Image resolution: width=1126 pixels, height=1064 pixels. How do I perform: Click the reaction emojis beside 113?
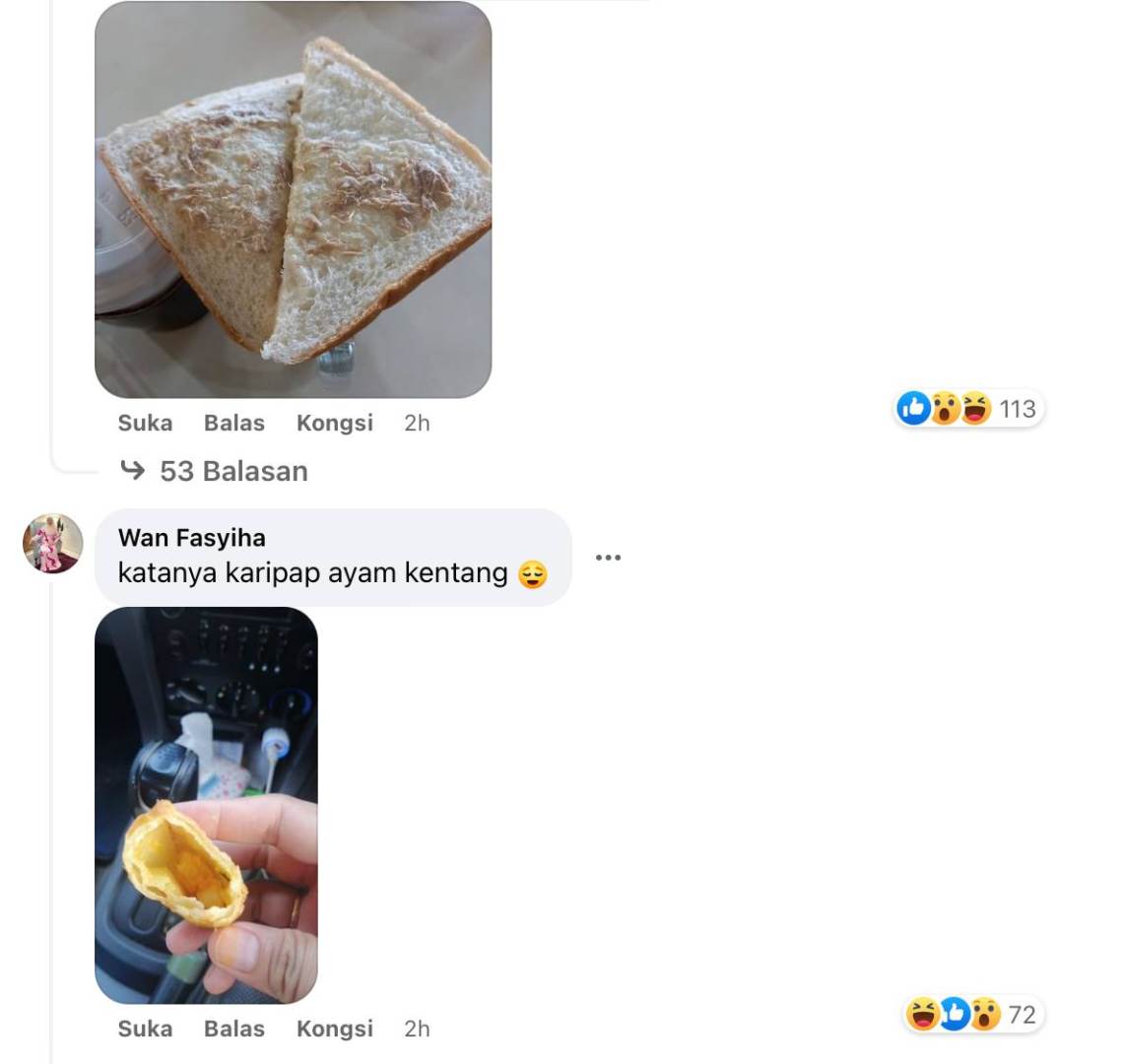point(944,408)
